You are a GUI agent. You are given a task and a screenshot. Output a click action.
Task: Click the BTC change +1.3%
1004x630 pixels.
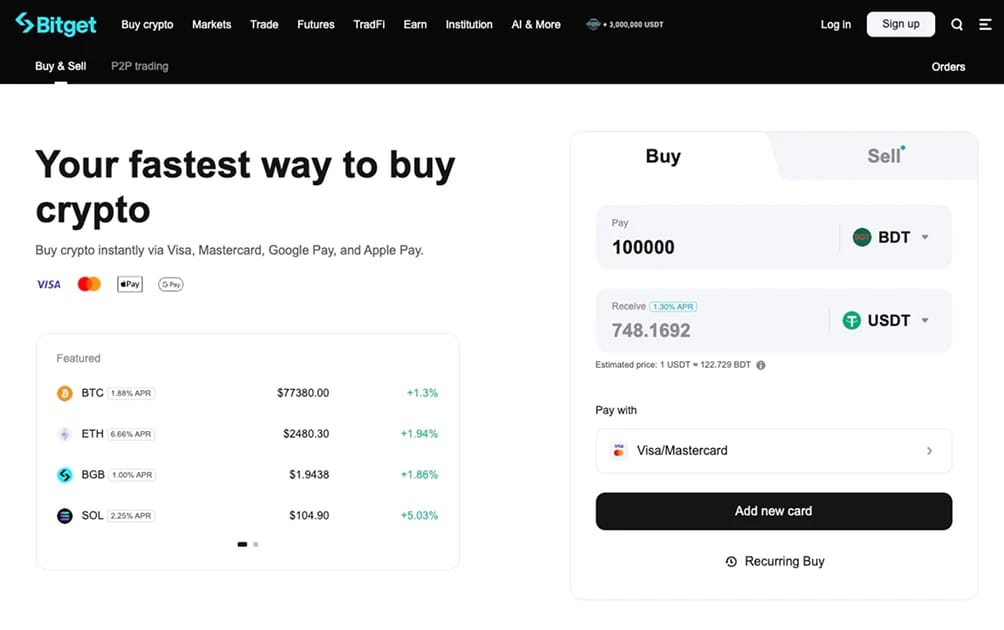(x=422, y=393)
